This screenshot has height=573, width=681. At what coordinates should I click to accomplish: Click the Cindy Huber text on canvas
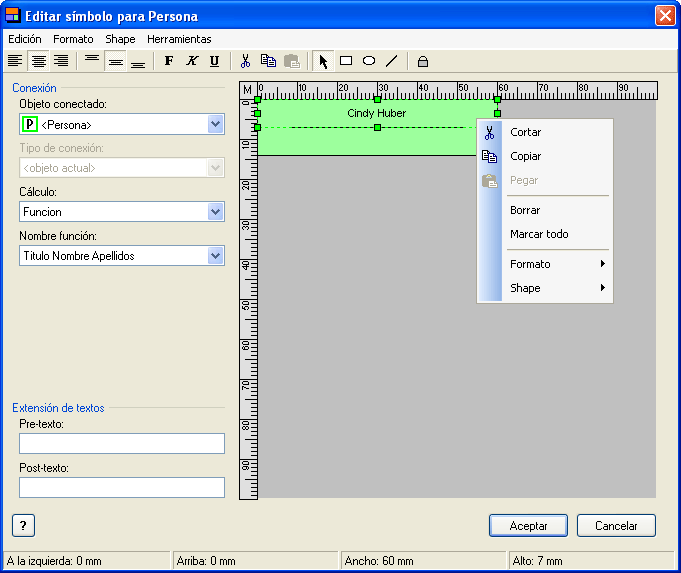[377, 113]
